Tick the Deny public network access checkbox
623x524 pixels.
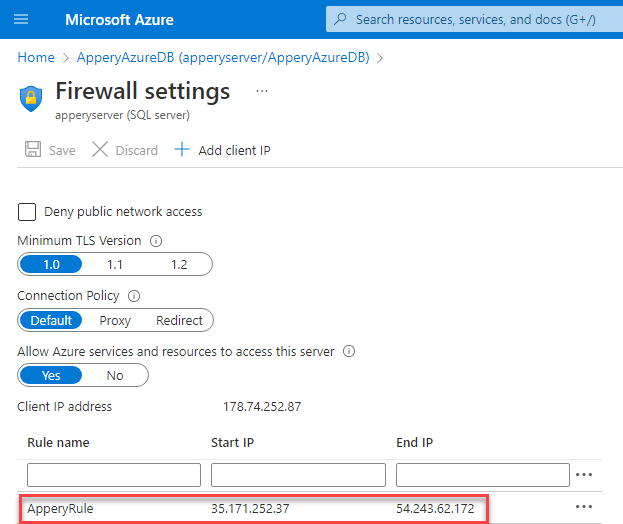[27, 212]
